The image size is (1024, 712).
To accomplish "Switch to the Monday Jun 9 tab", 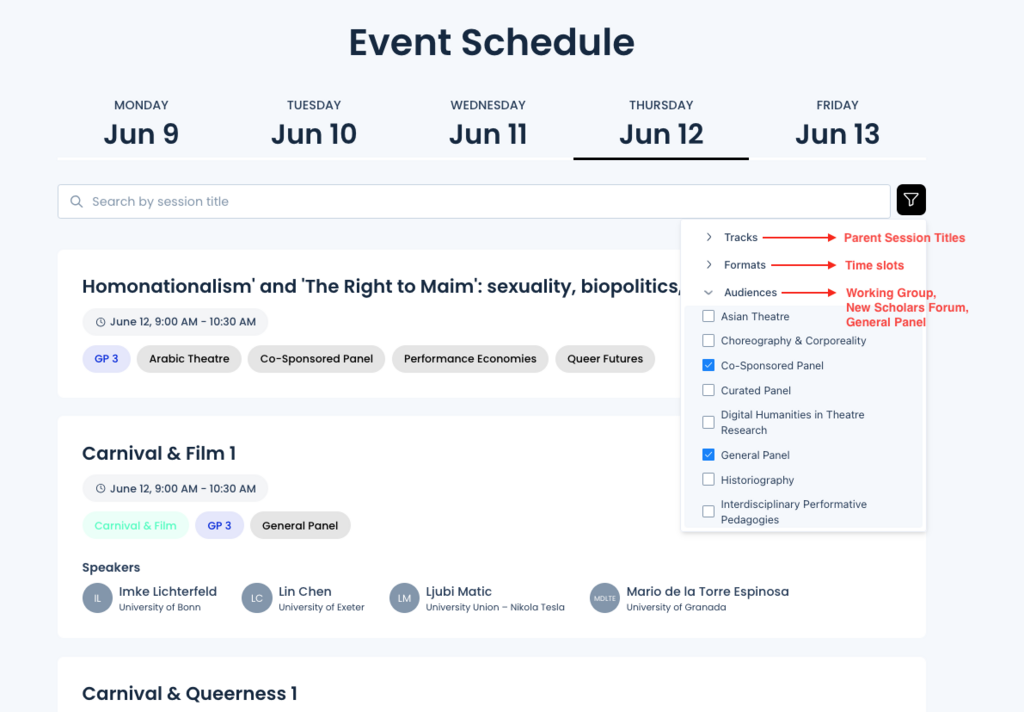I will click(x=141, y=124).
